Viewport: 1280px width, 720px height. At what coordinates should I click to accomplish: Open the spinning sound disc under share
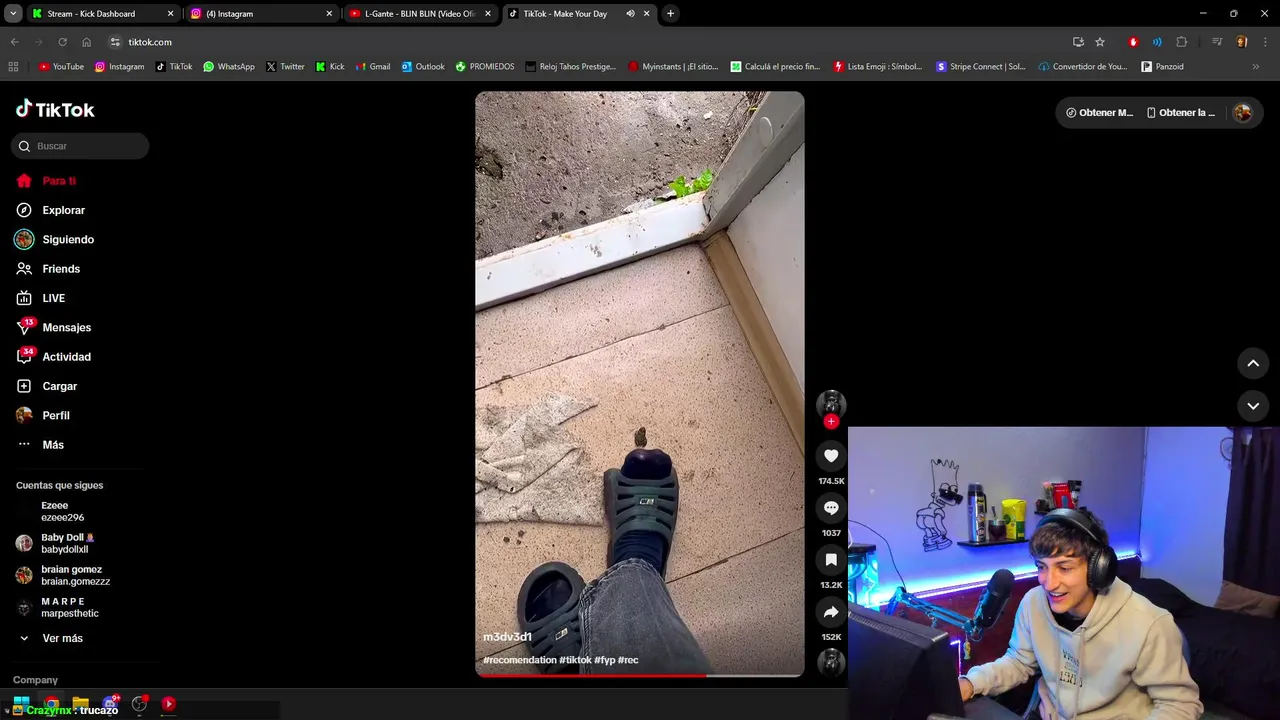(x=831, y=662)
